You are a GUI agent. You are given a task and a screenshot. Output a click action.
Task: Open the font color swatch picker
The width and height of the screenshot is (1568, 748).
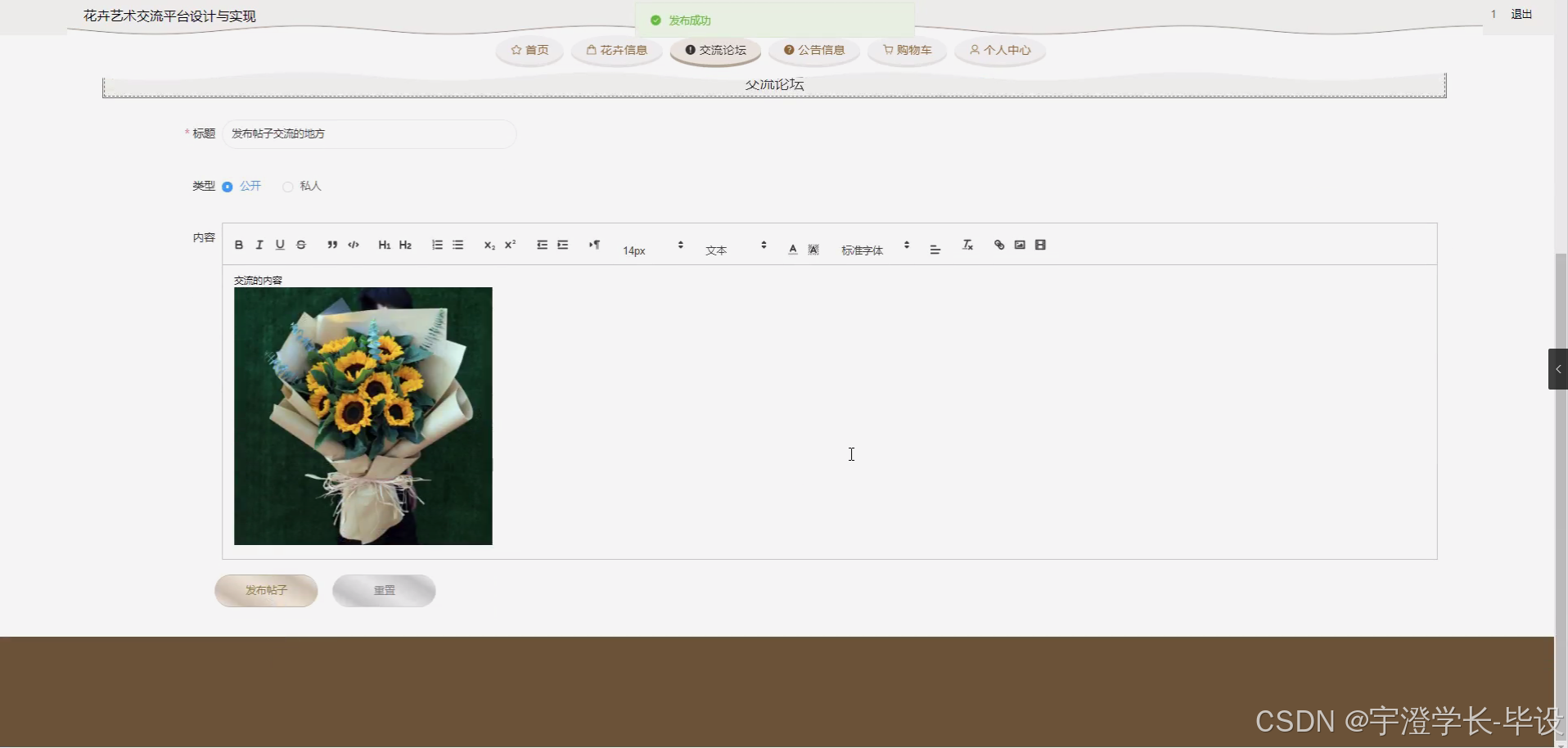pyautogui.click(x=791, y=248)
